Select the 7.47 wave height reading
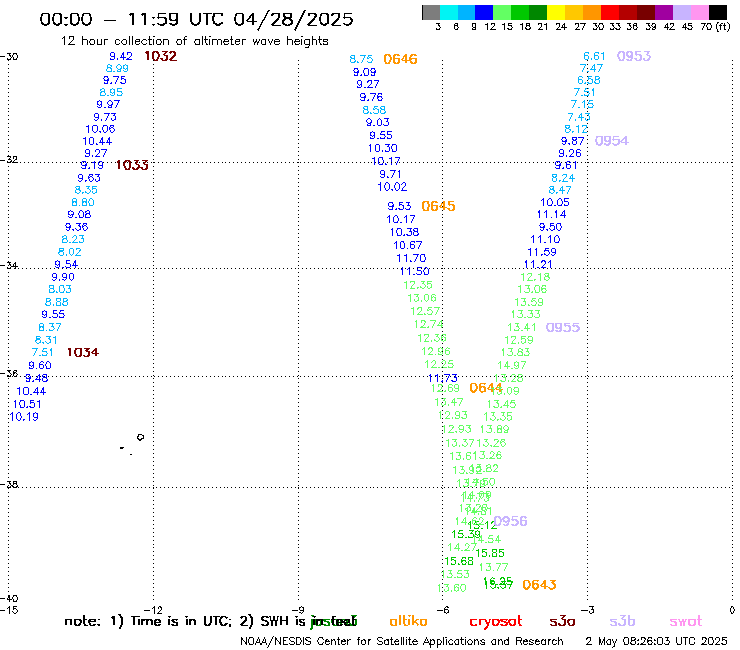Image resolution: width=740 pixels, height=650 pixels. click(x=591, y=68)
